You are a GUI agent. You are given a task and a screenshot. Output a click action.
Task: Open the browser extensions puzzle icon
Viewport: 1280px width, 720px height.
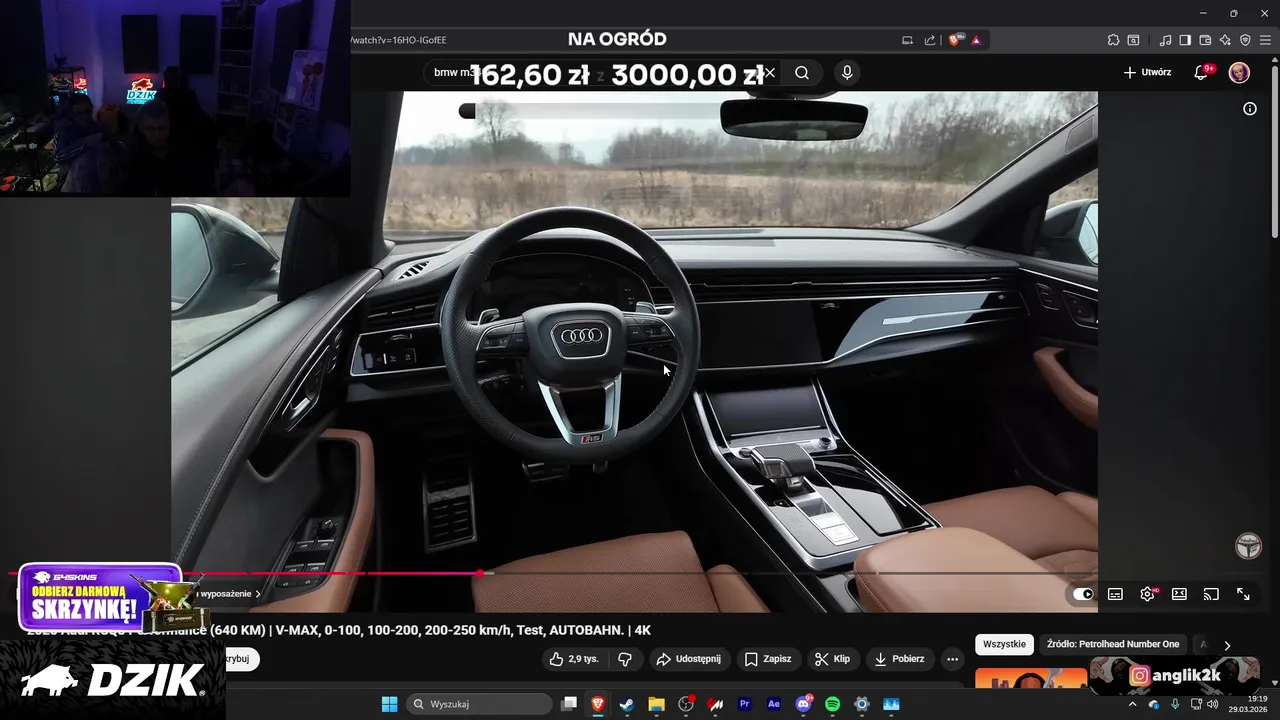pos(1113,40)
